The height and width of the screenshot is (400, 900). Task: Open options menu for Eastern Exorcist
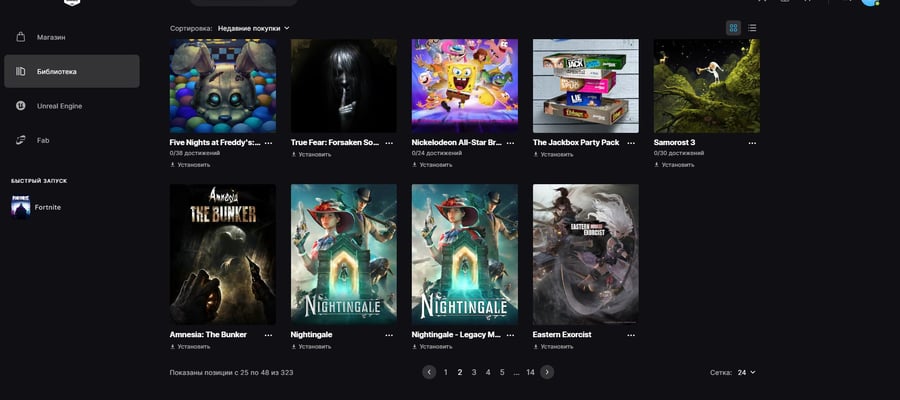click(x=631, y=335)
